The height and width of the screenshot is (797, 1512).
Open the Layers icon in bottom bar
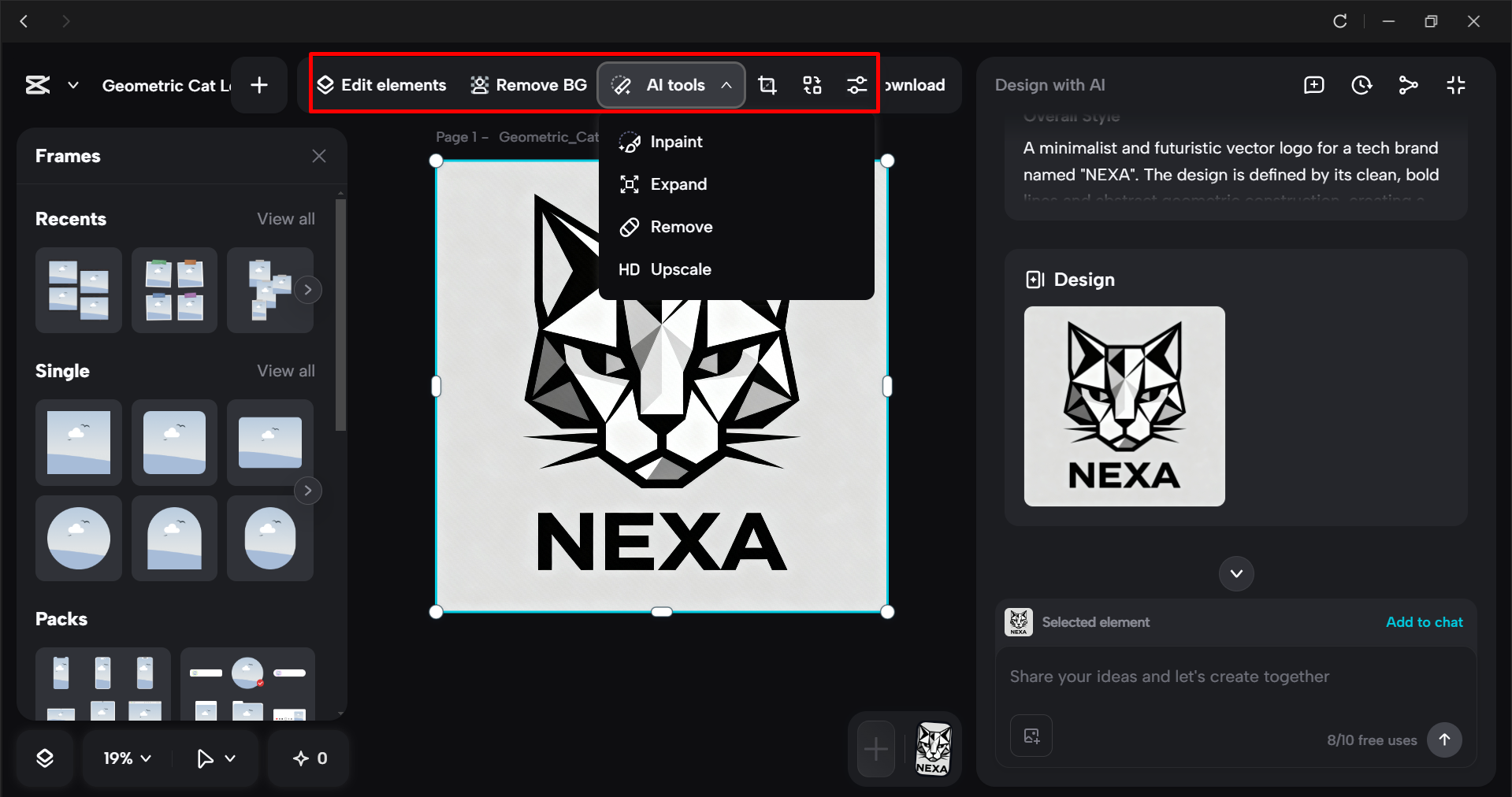[x=45, y=758]
